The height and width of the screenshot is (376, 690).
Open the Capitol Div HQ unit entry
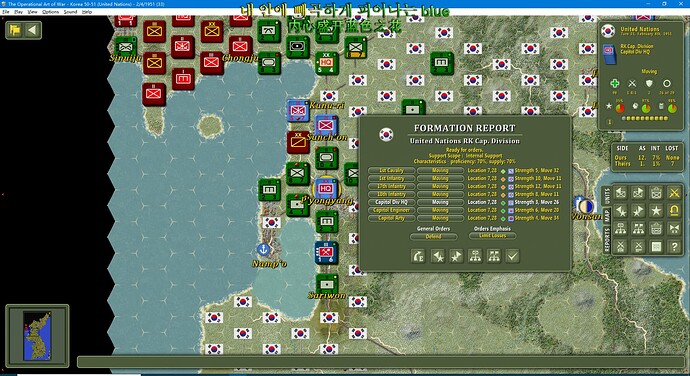pyautogui.click(x=392, y=202)
